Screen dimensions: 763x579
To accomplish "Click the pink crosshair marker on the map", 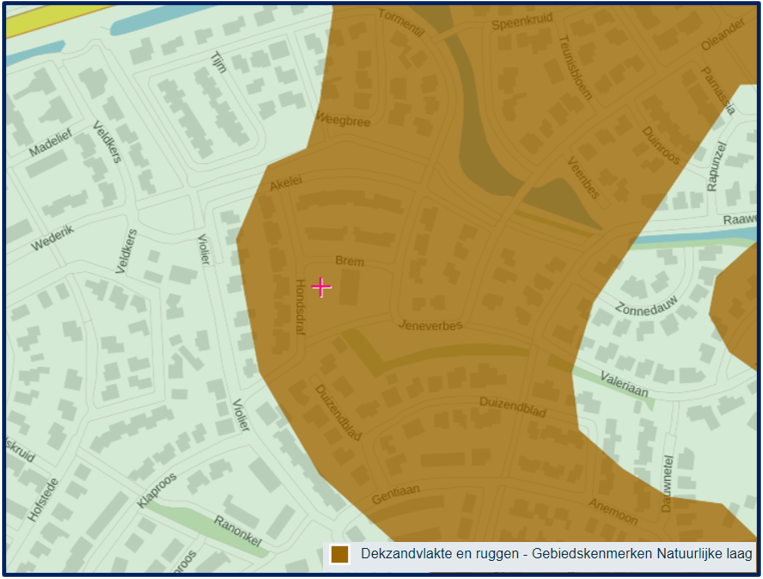I will coord(321,288).
